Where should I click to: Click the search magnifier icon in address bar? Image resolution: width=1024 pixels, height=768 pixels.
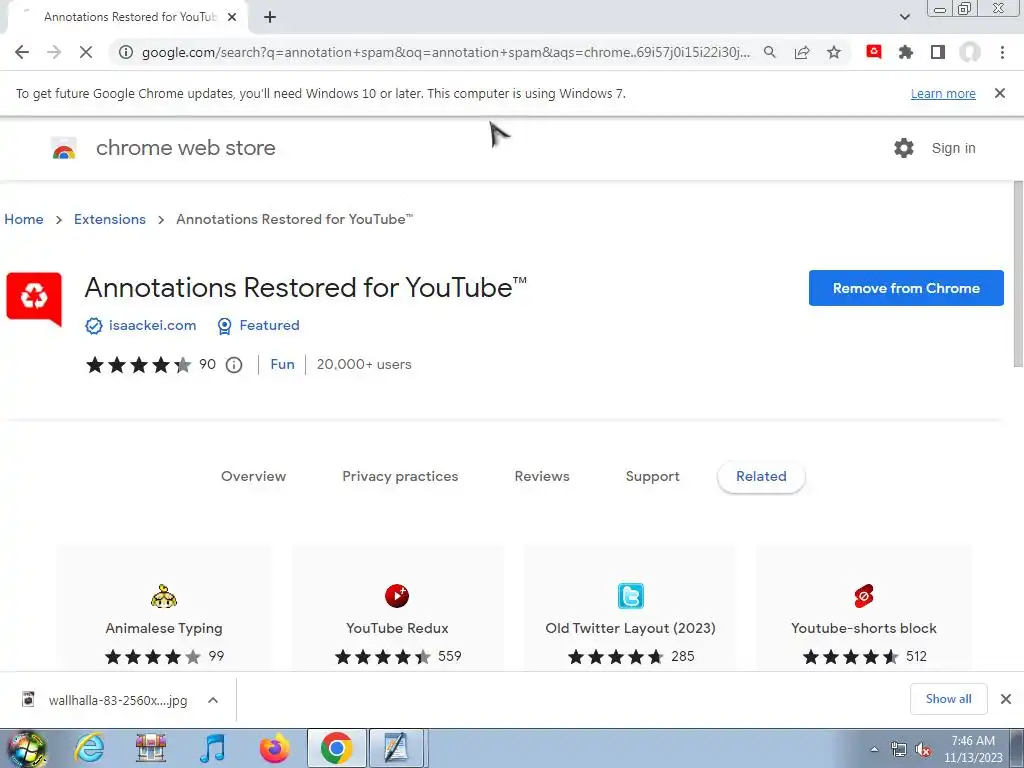point(770,52)
